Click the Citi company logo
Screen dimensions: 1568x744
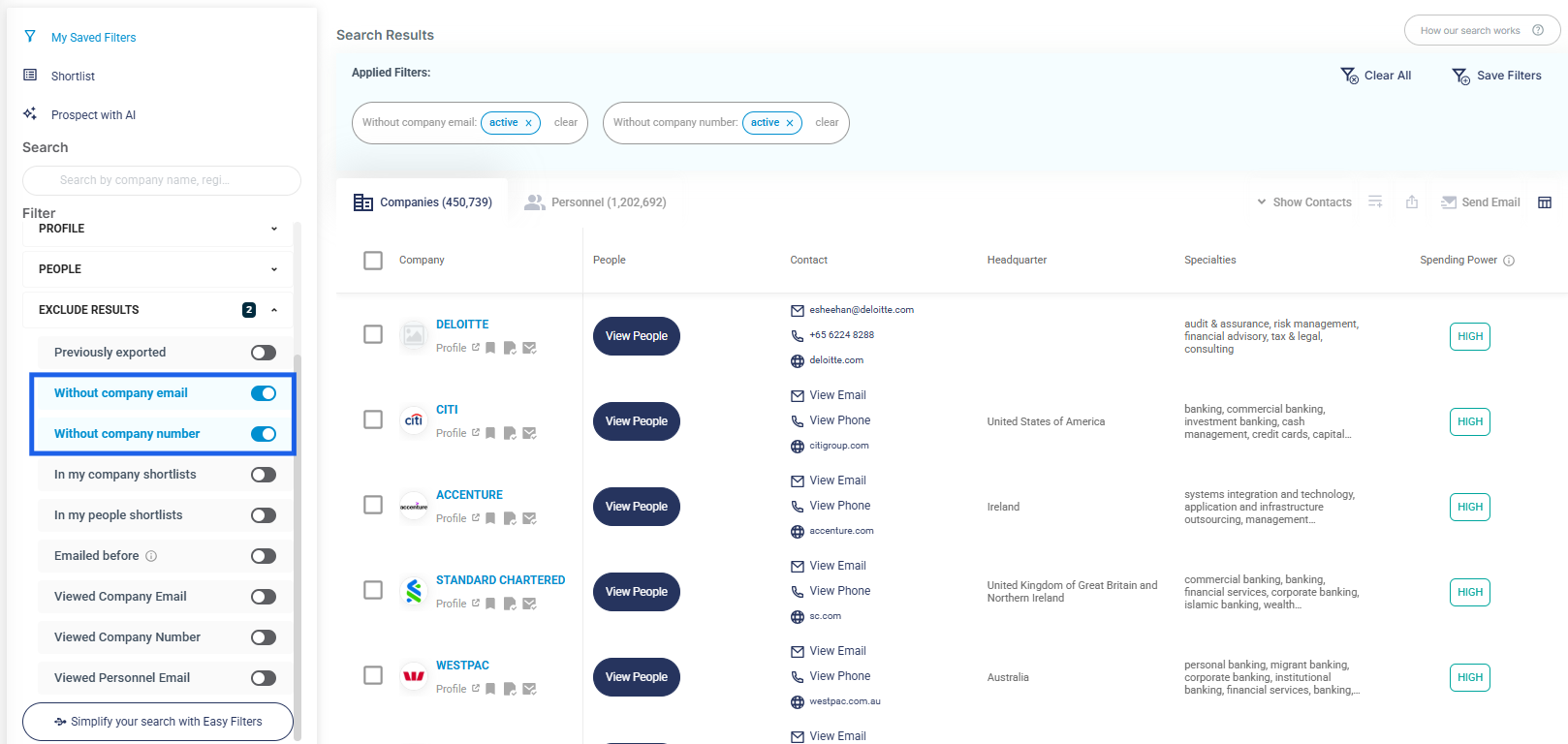(x=414, y=419)
